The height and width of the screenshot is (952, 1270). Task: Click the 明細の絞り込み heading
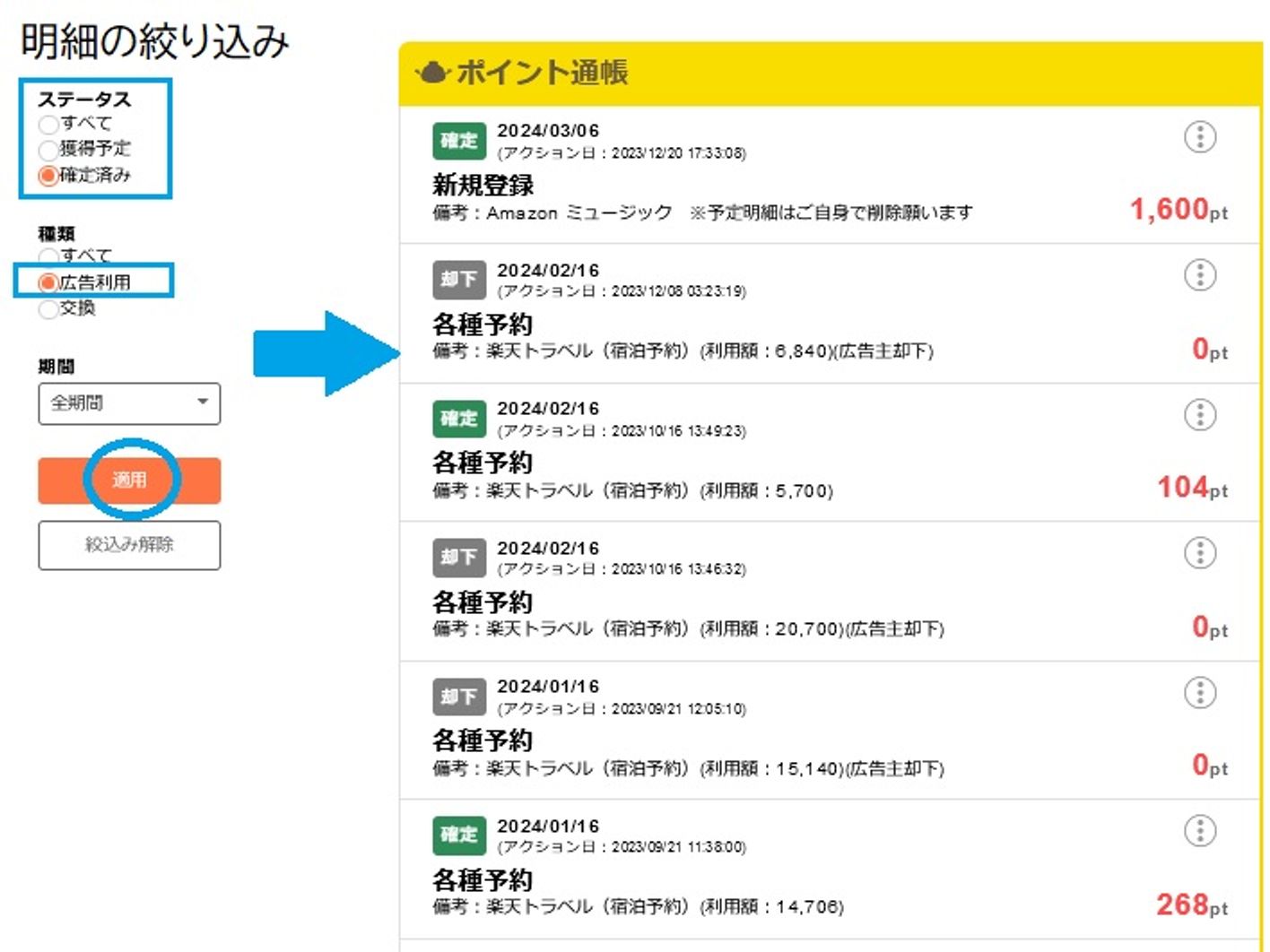[155, 41]
